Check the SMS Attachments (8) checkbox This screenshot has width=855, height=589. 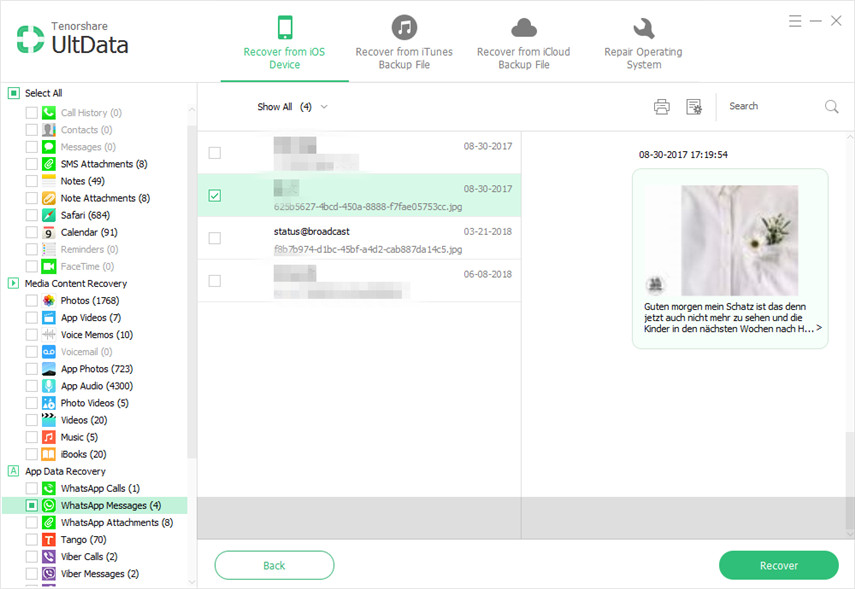[x=32, y=164]
